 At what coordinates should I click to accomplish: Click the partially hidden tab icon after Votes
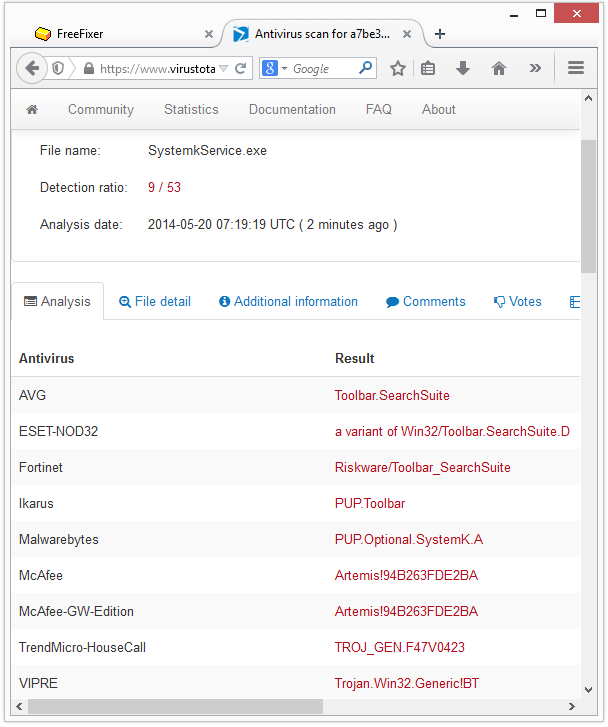coord(575,302)
